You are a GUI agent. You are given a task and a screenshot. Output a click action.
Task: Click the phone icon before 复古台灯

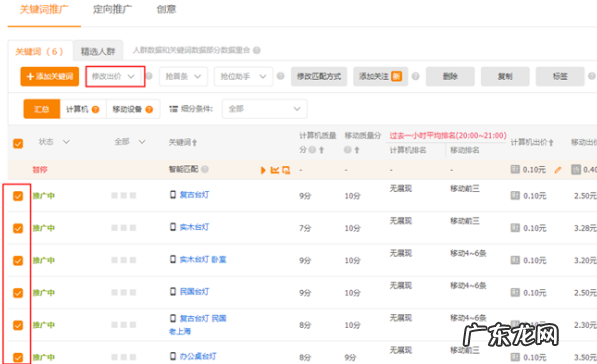click(173, 195)
